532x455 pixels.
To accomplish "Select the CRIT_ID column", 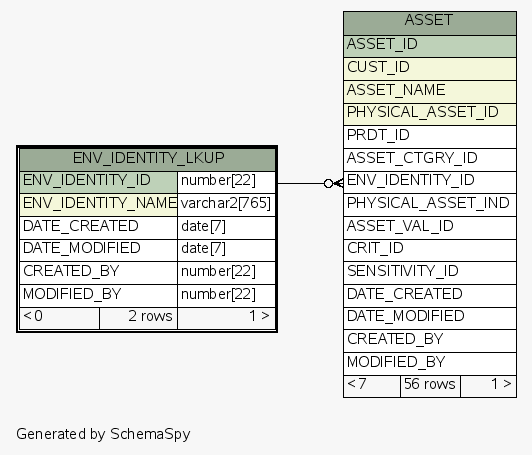I will [430, 250].
